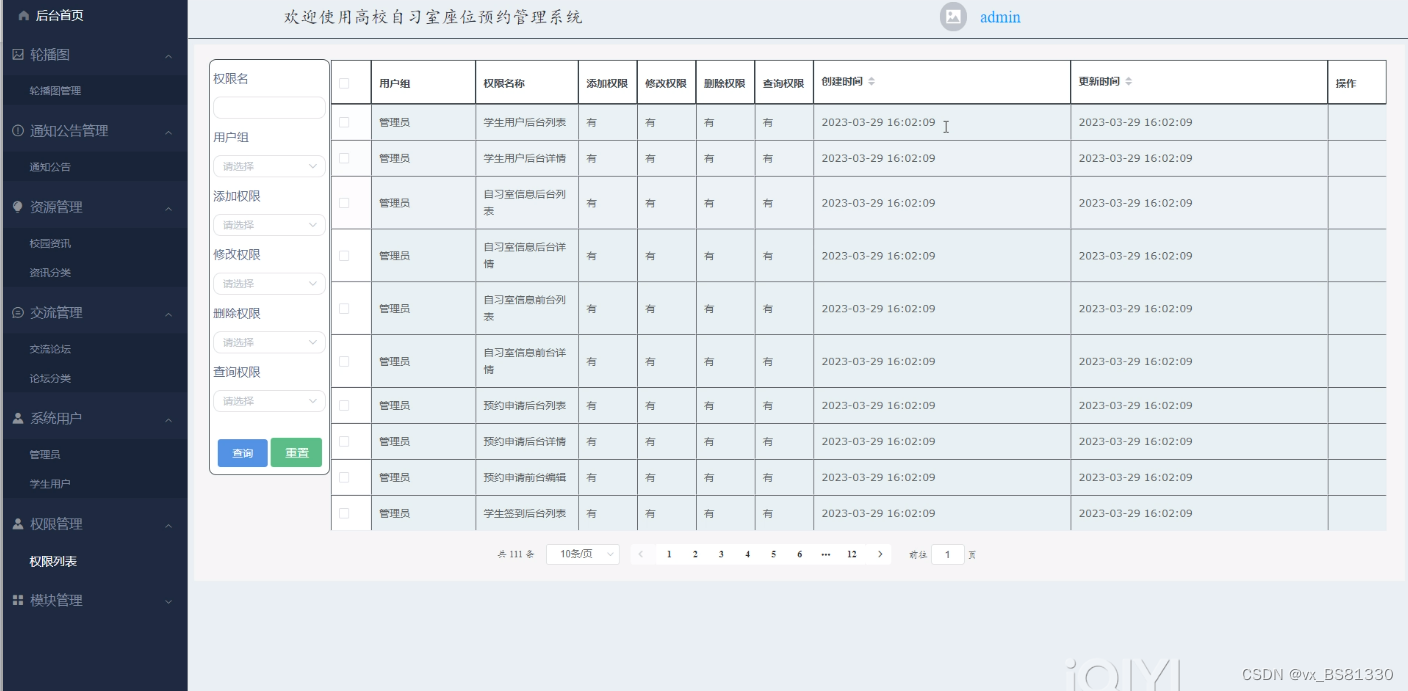Check the row for 自习室信息后台列表
Viewport: 1408px width, 691px height.
344,203
